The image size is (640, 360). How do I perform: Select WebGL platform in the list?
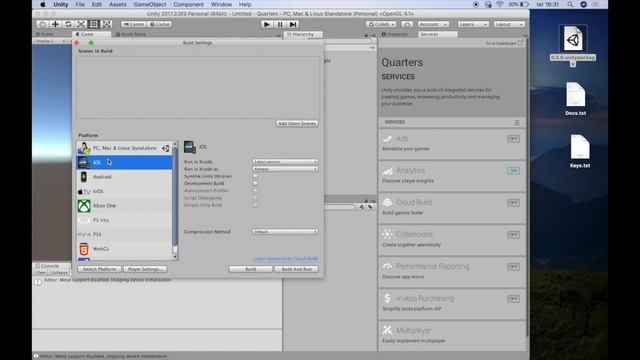tap(124, 249)
